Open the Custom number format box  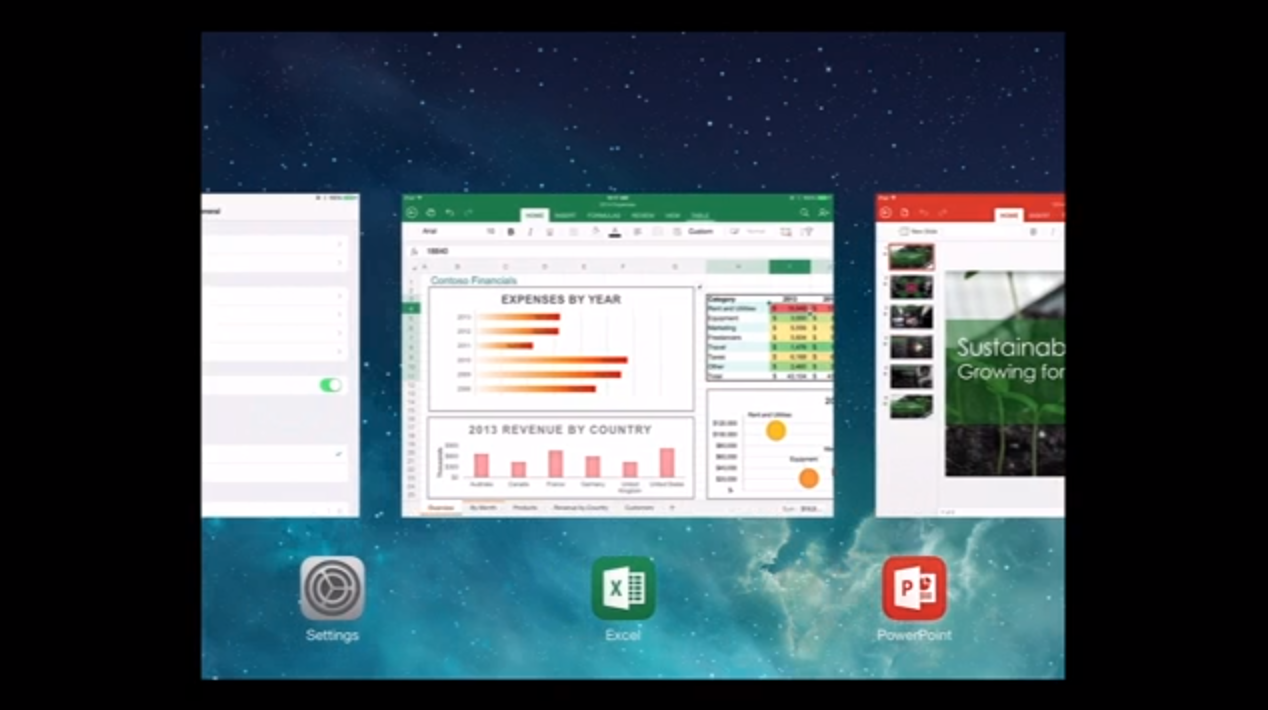point(701,232)
